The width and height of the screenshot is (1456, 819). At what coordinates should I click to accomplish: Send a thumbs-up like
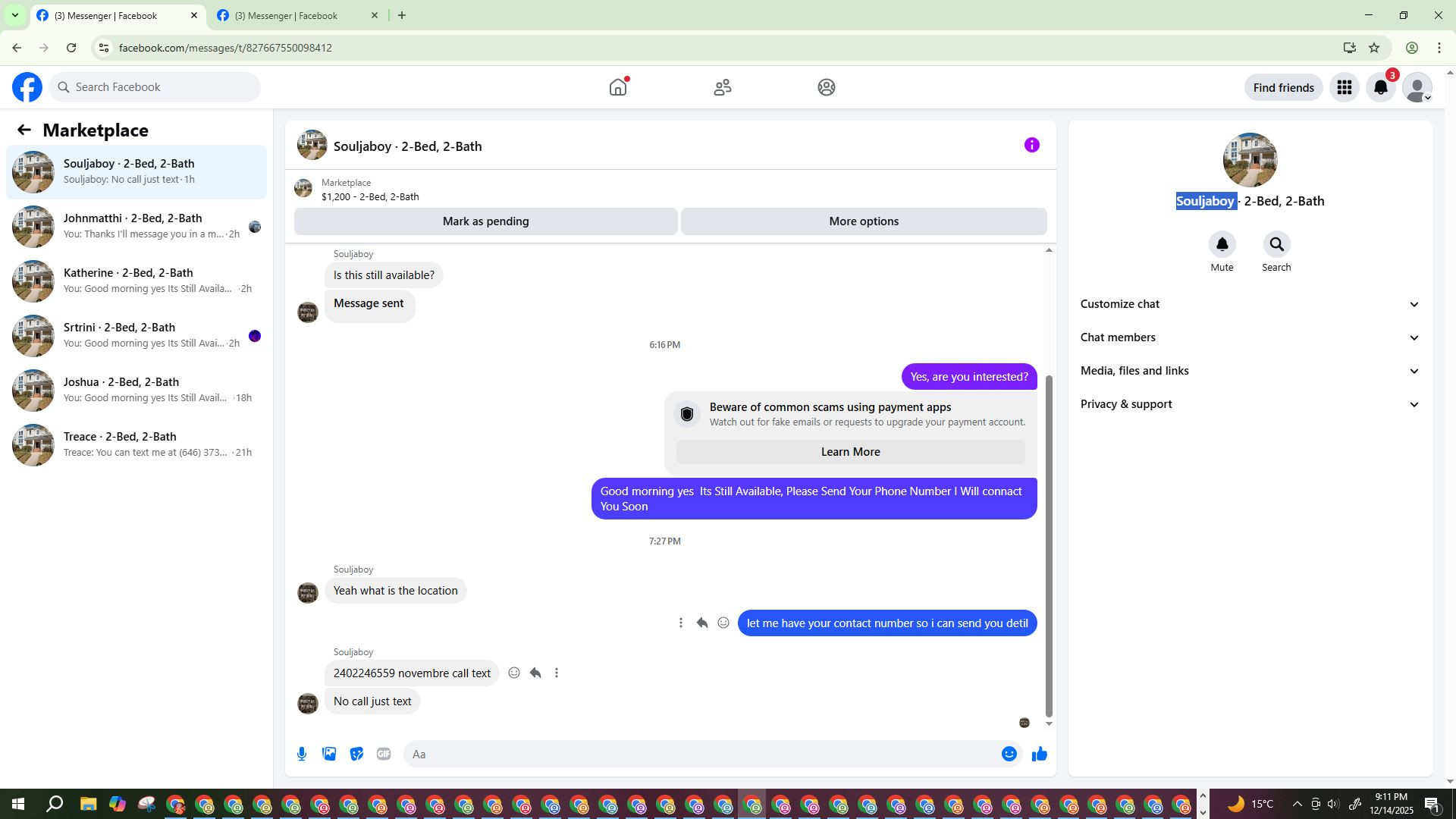click(1039, 754)
